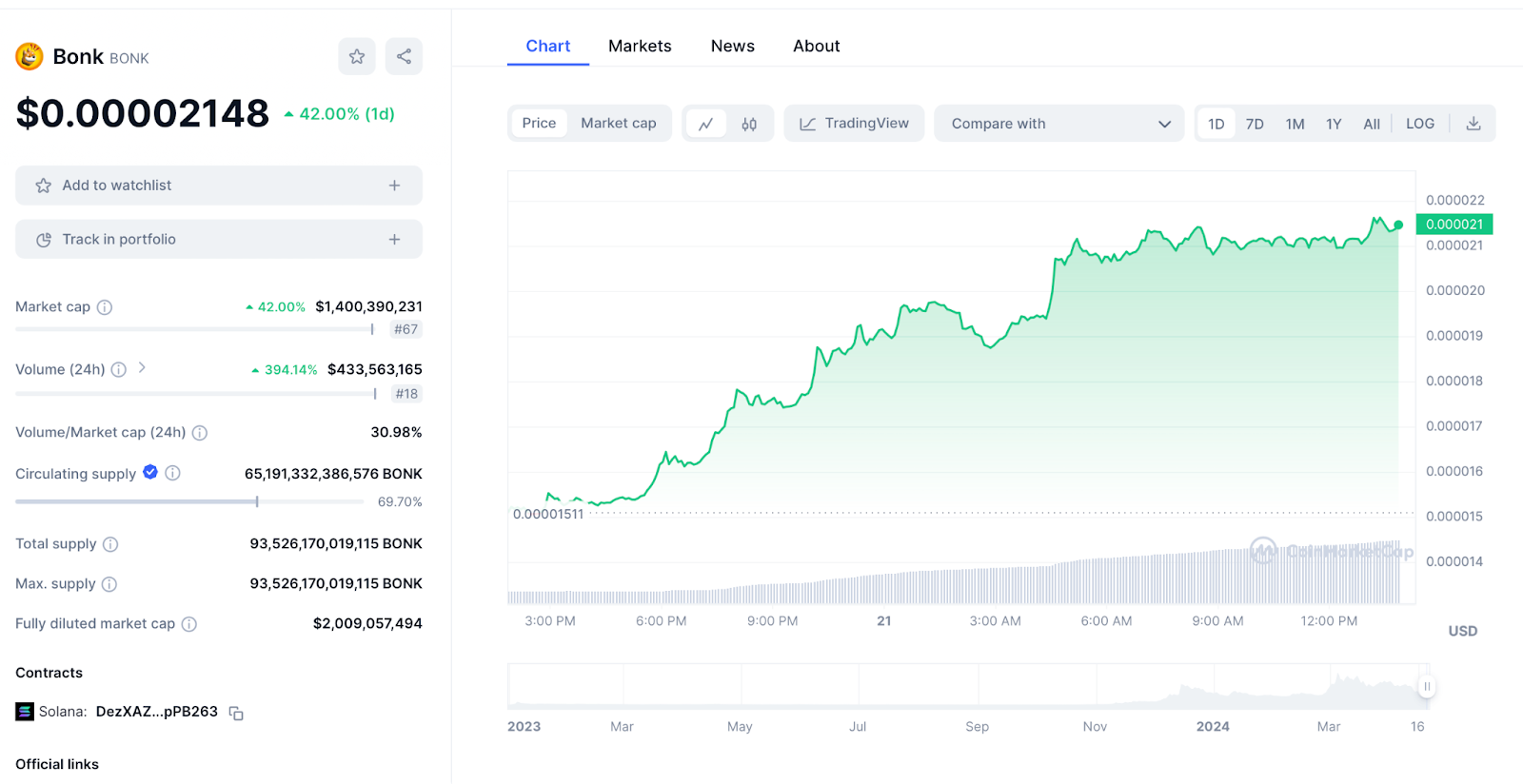Select the 1Y time range
Viewport: 1523px width, 784px height.
coord(1334,124)
